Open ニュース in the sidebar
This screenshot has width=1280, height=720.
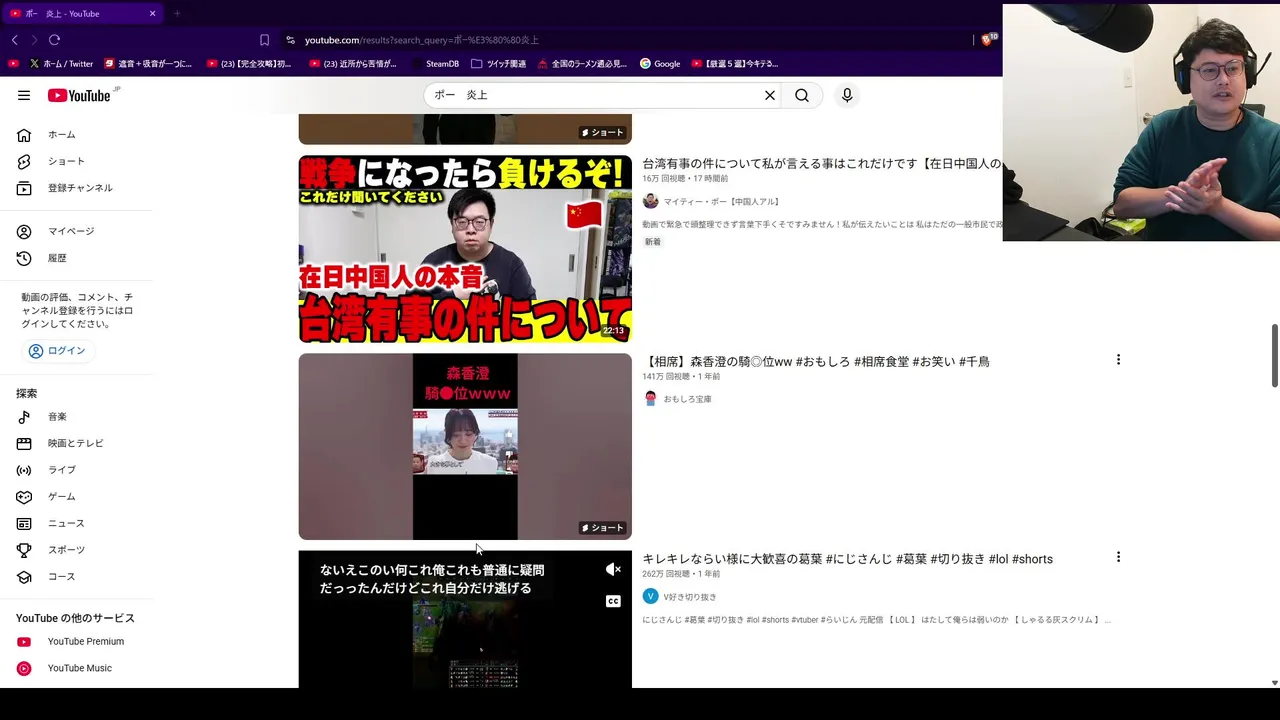click(x=77, y=523)
